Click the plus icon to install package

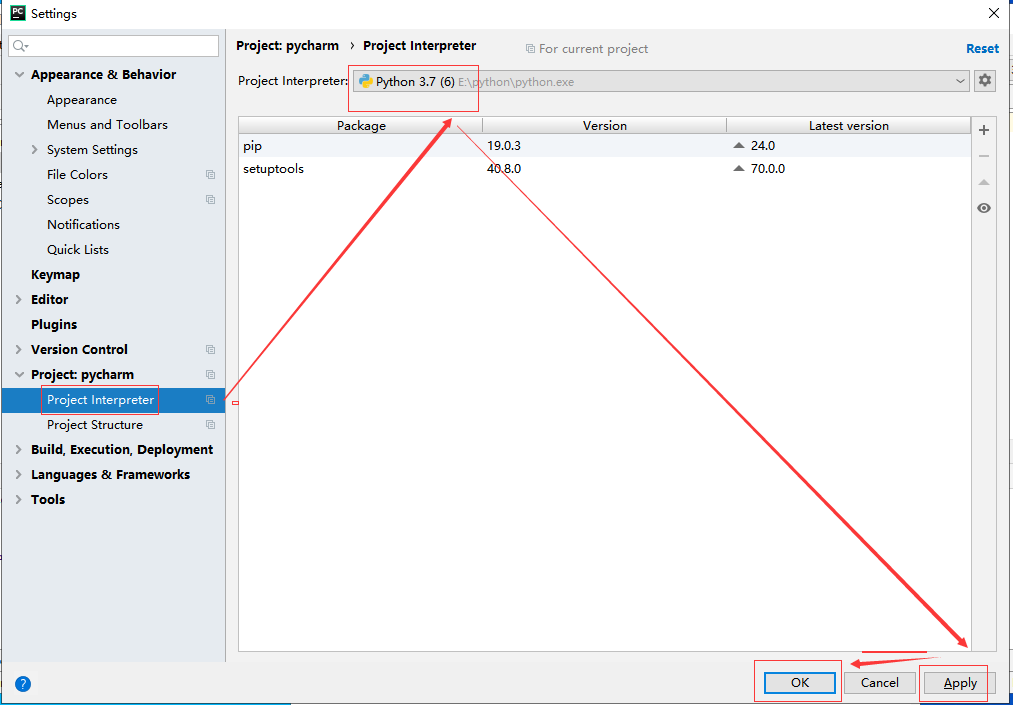984,131
